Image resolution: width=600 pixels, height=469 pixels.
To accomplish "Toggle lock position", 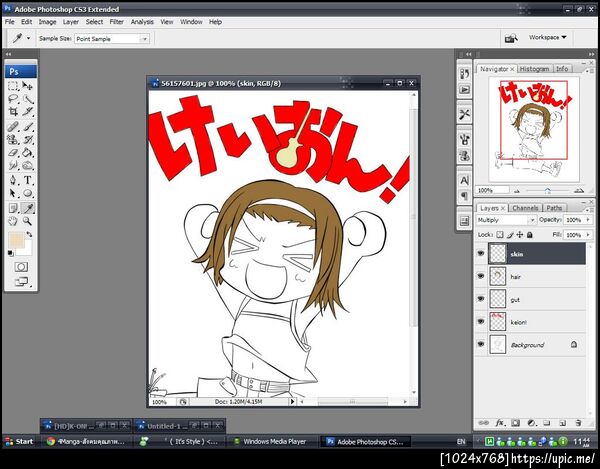I will (x=520, y=234).
